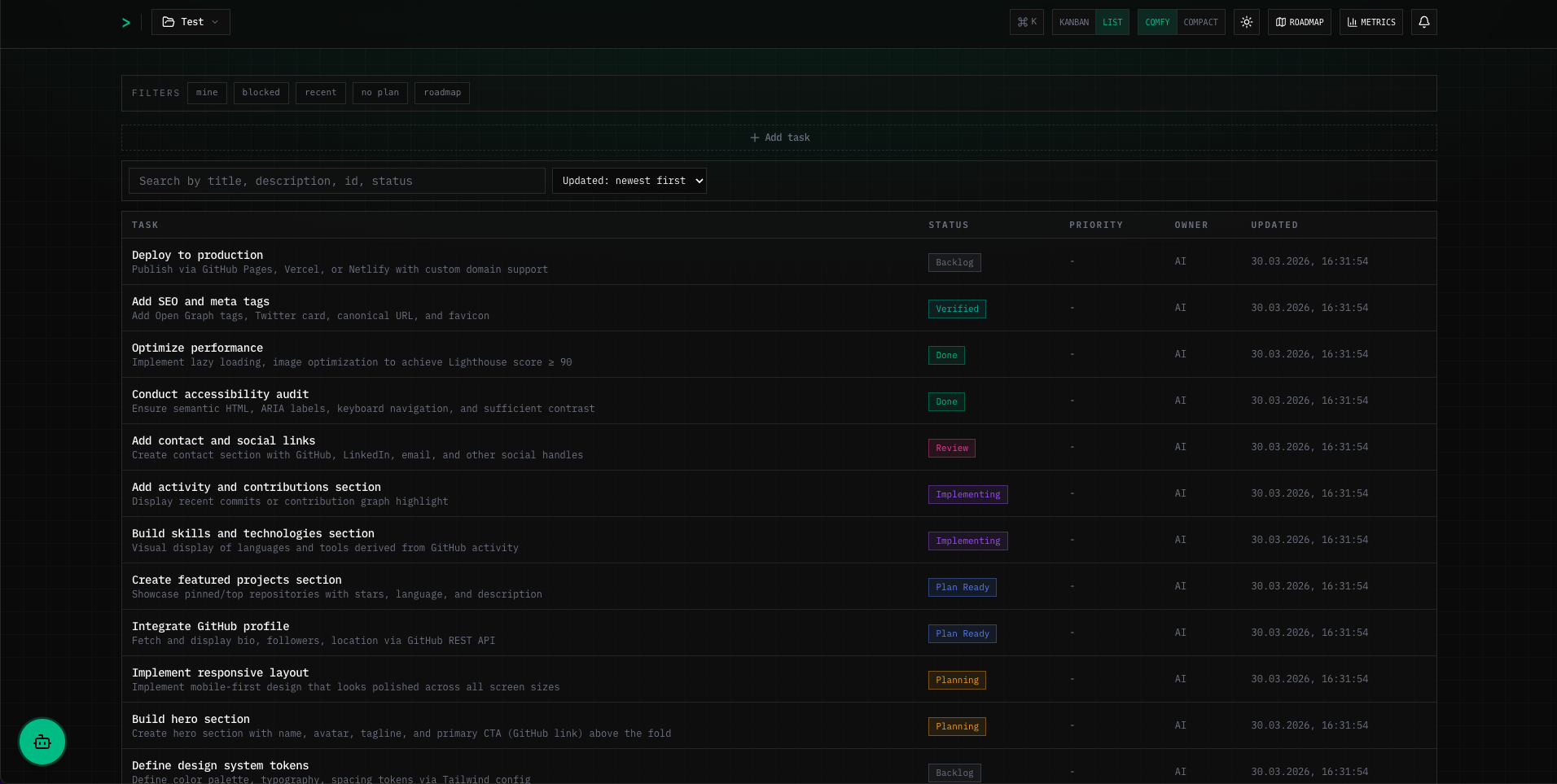
Task: Click Plan Ready badge on Integrate GitHub profile
Action: click(963, 633)
